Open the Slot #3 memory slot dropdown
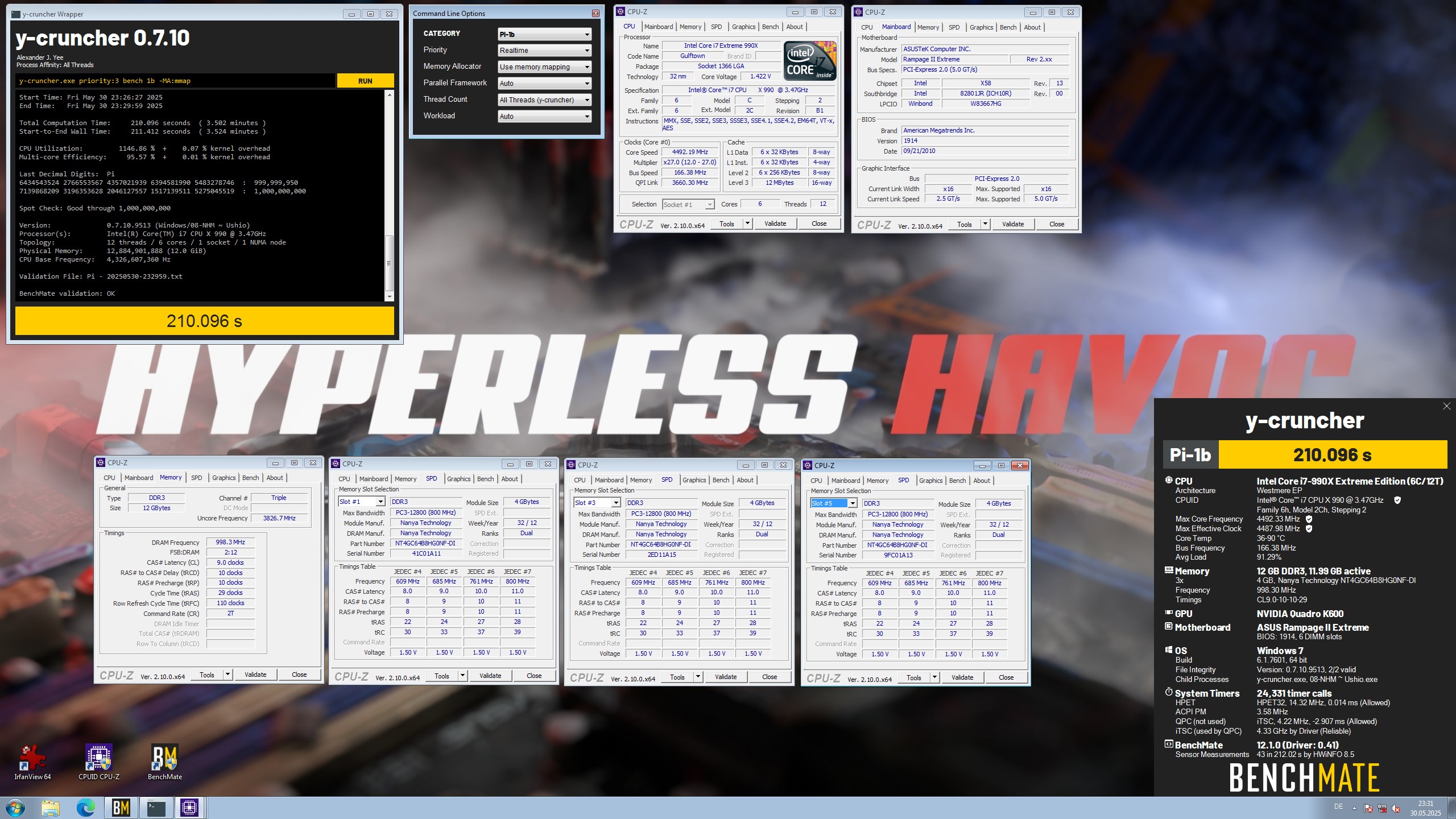 pos(597,503)
